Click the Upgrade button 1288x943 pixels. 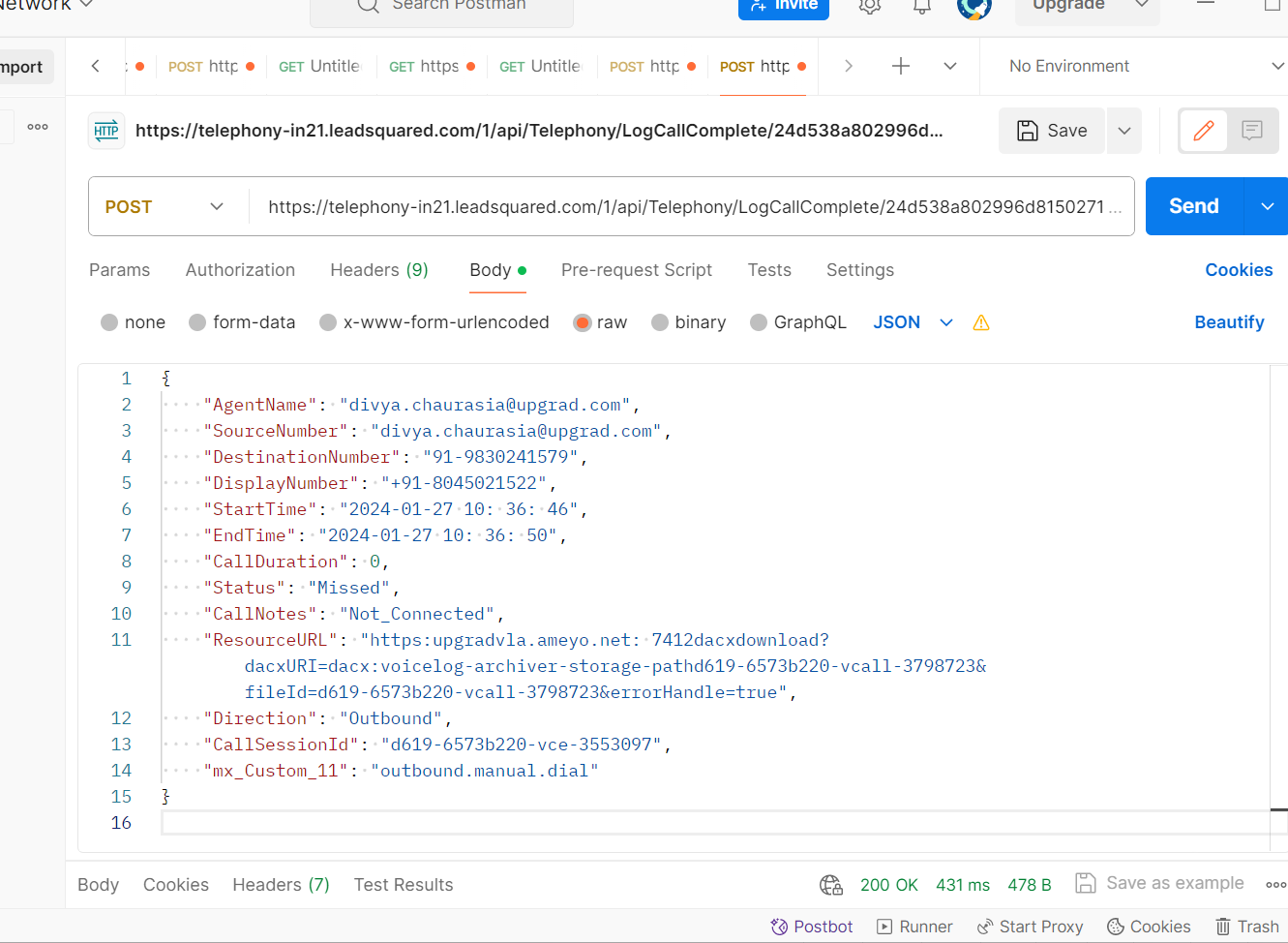tap(1068, 5)
